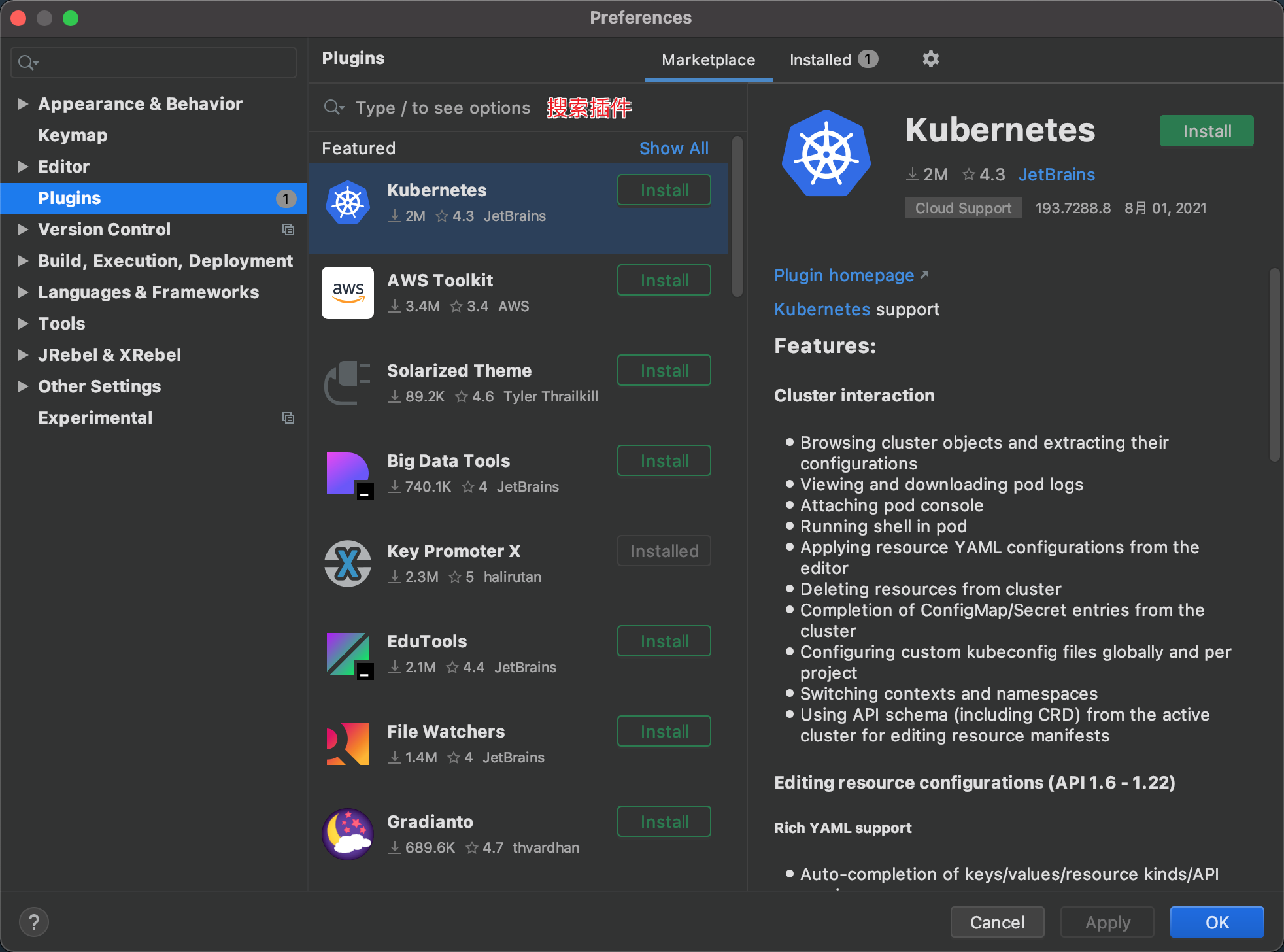Select the AWS Toolkit plugin name

pyautogui.click(x=440, y=280)
